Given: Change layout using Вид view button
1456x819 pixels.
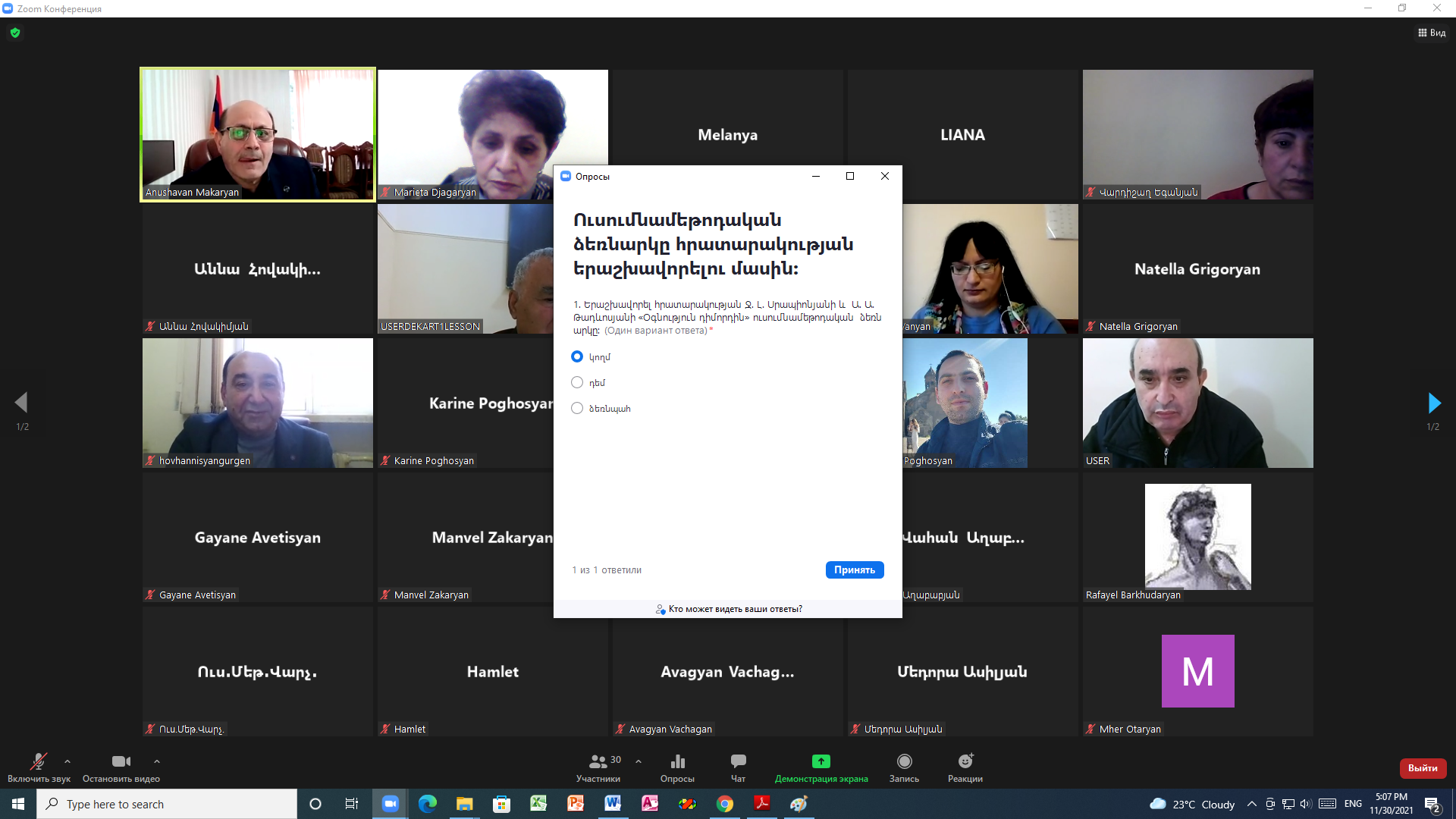Looking at the screenshot, I should point(1432,33).
